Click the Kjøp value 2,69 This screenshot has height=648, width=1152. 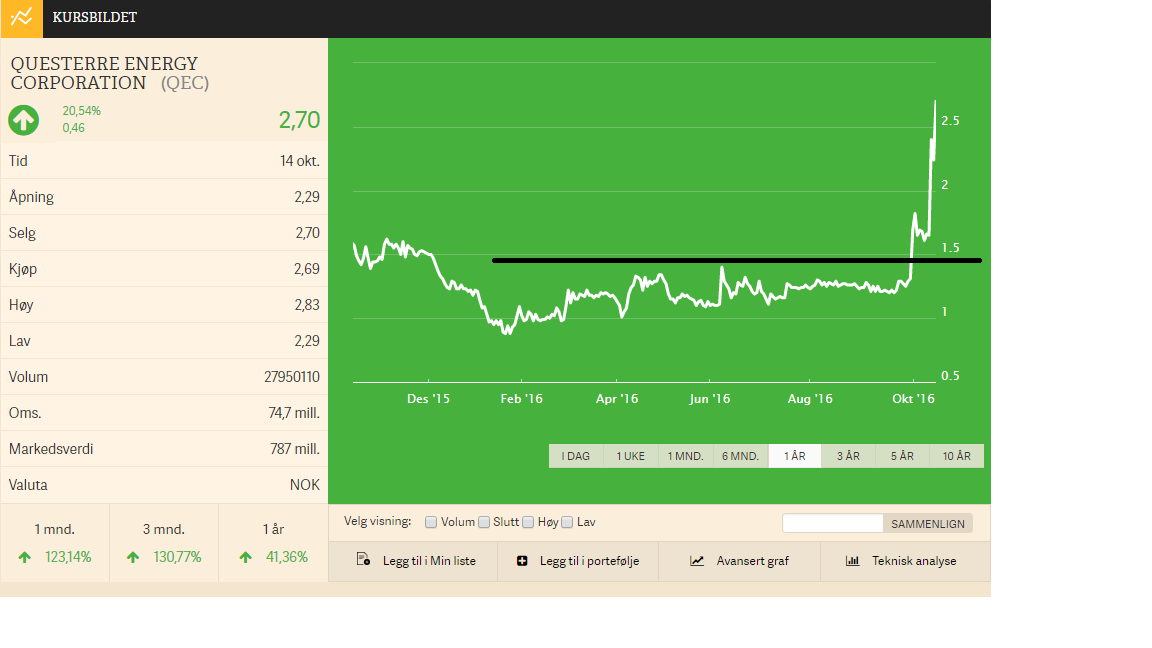[x=307, y=269]
